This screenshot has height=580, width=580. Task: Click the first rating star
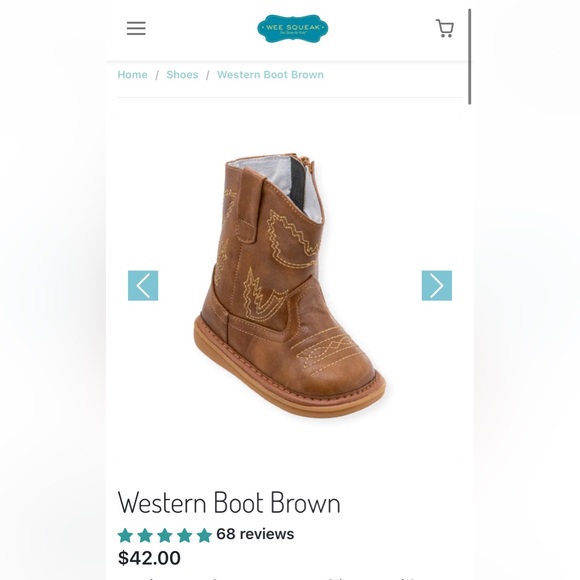pos(125,535)
